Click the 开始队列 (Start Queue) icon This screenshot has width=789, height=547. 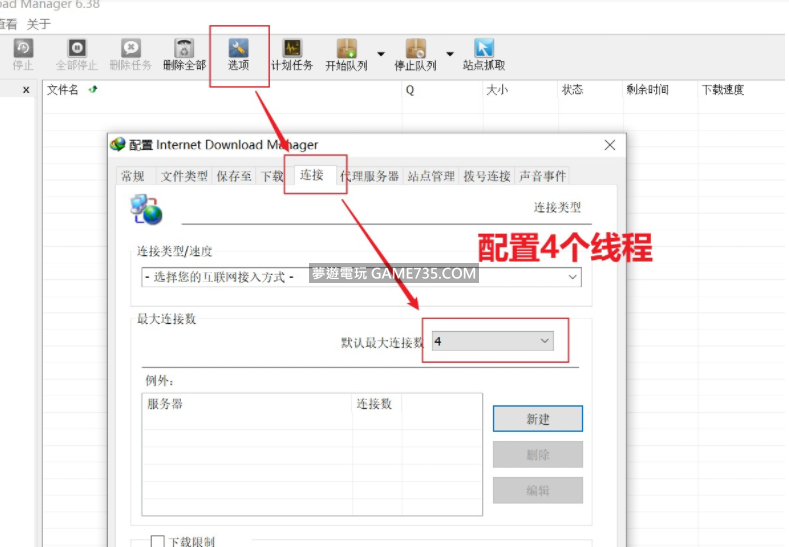click(x=347, y=54)
